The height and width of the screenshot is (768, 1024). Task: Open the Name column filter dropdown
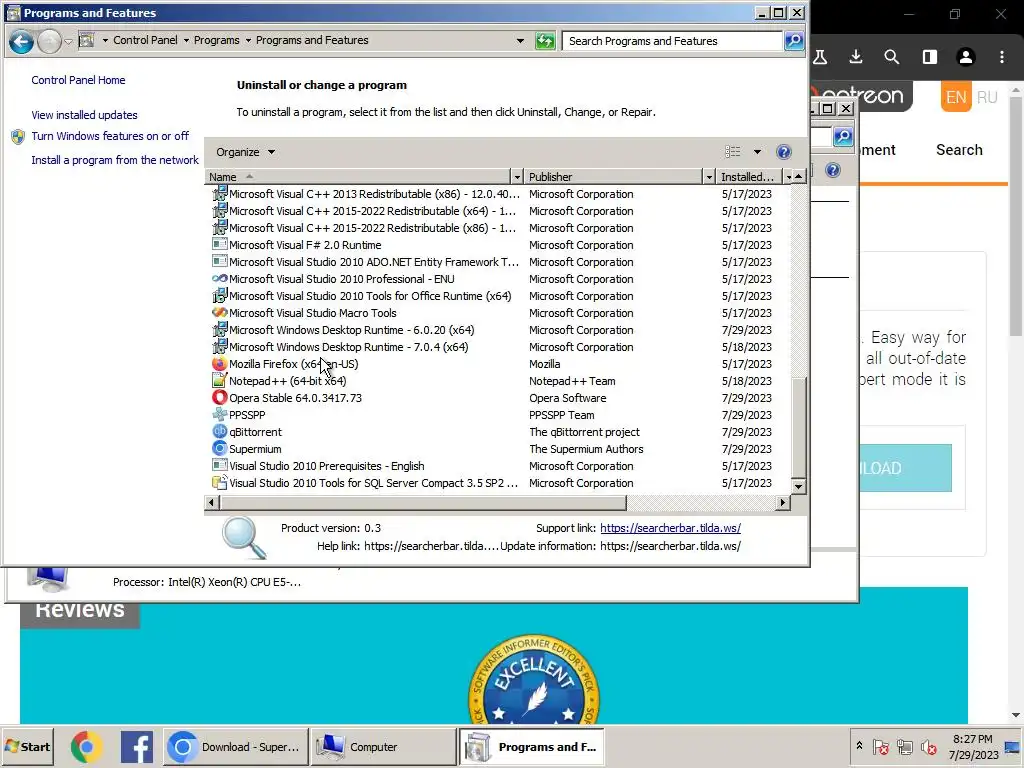(517, 177)
